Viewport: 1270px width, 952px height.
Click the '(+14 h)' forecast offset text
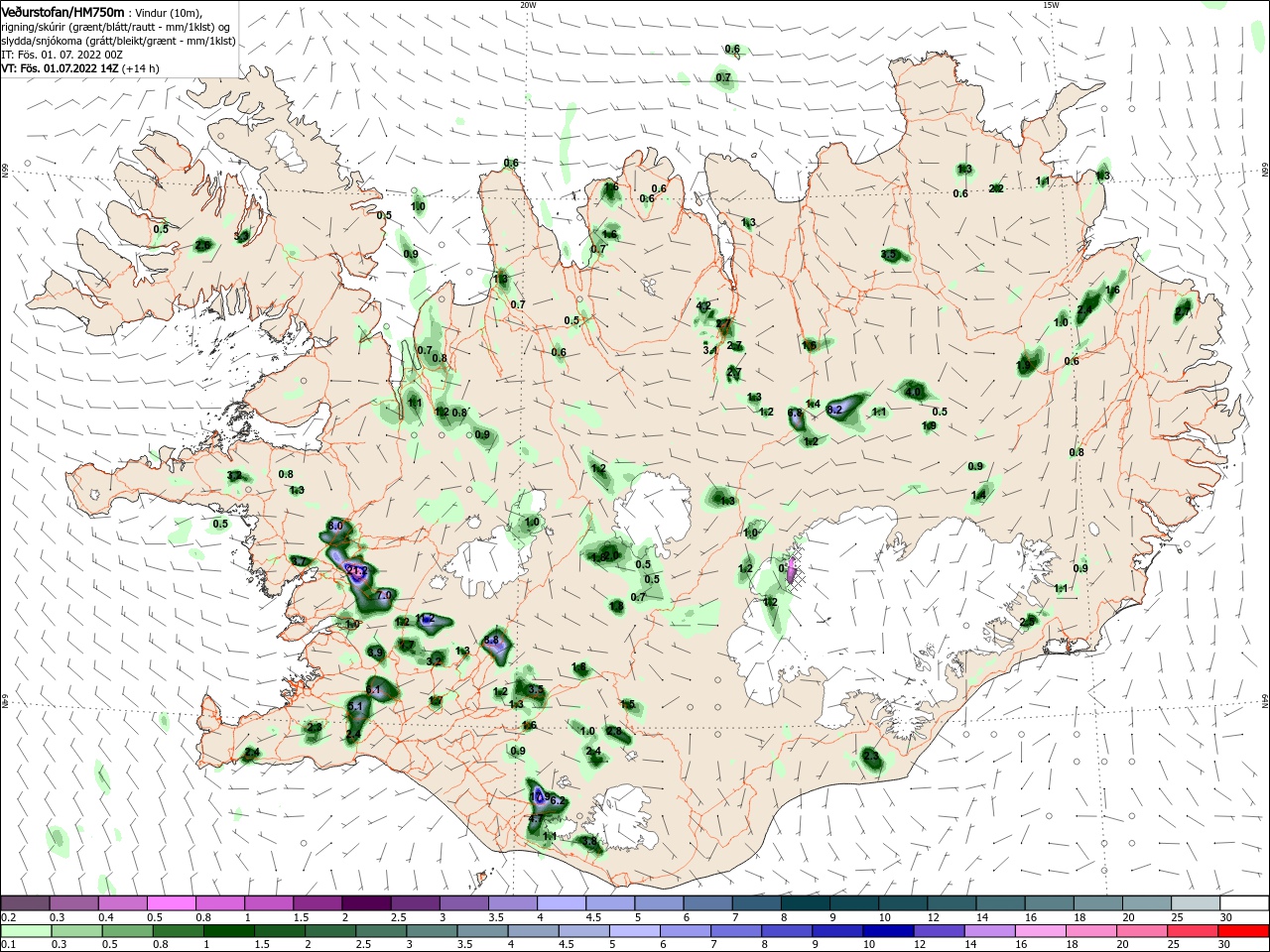coord(140,68)
